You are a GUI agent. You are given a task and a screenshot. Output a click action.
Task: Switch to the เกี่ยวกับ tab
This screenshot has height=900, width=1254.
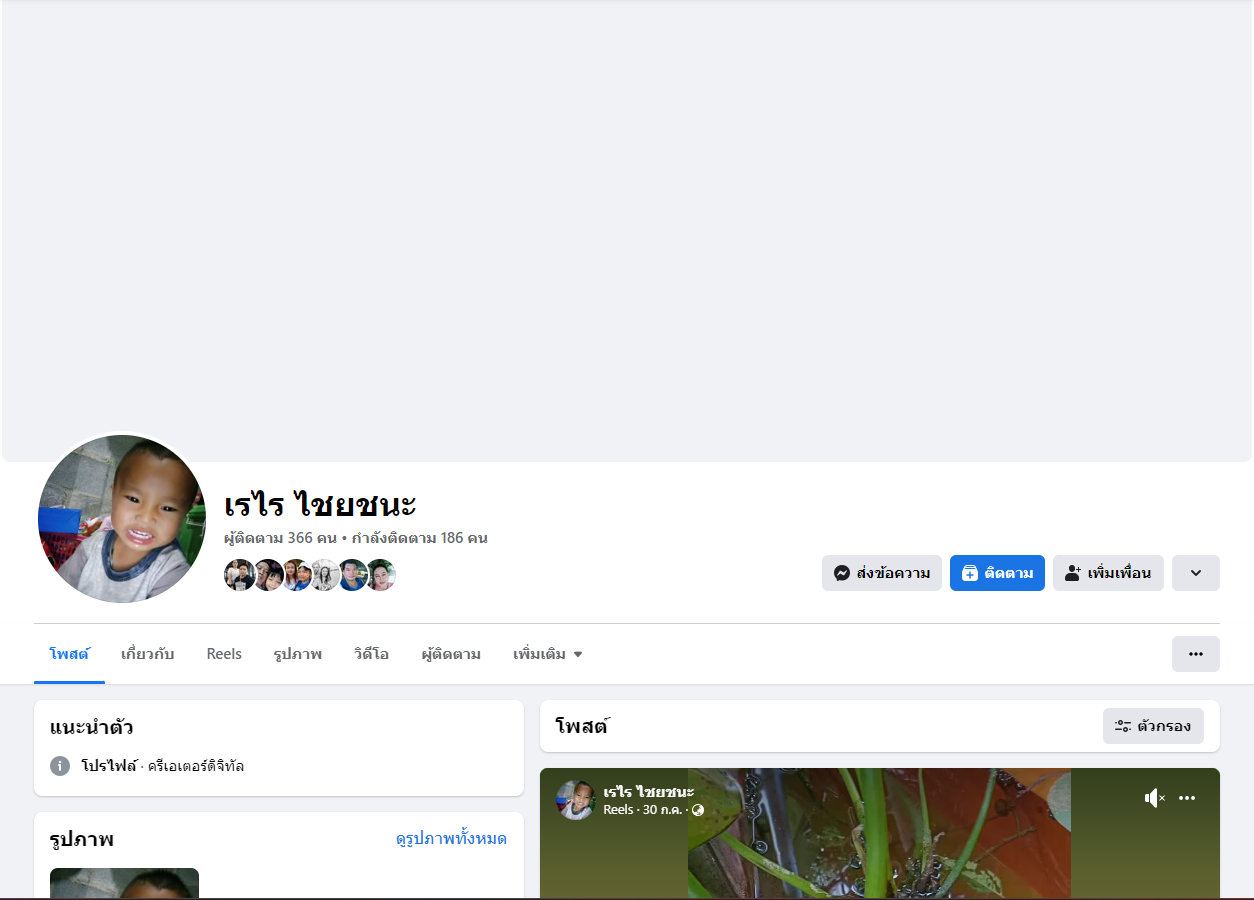[x=148, y=654]
